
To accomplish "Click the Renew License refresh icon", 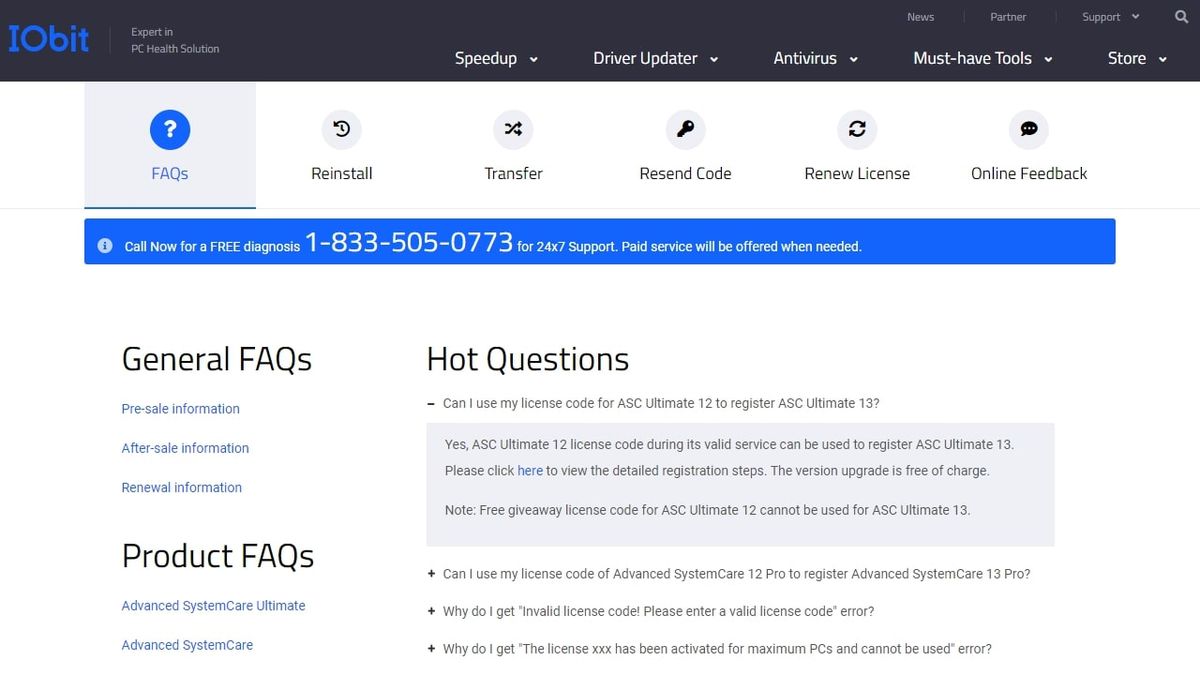I will [857, 129].
